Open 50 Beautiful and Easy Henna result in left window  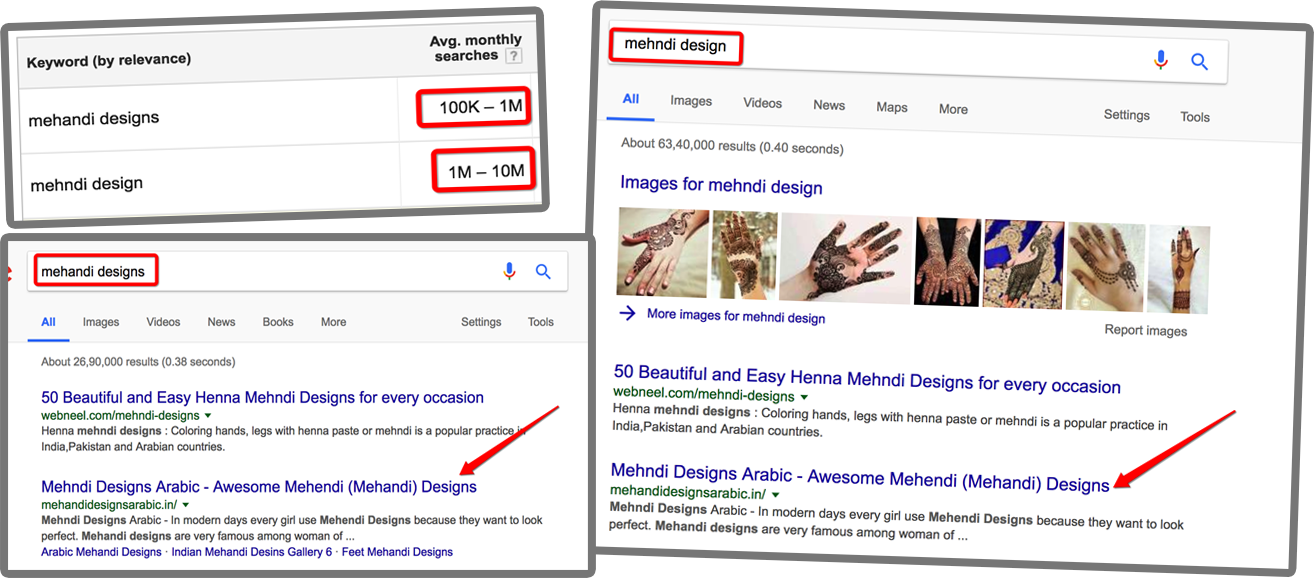[262, 397]
